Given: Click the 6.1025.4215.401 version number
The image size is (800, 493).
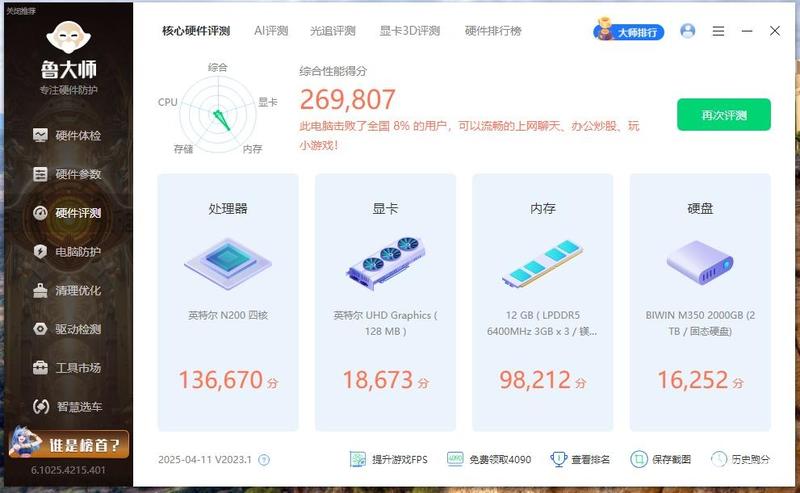Looking at the screenshot, I should point(68,470).
